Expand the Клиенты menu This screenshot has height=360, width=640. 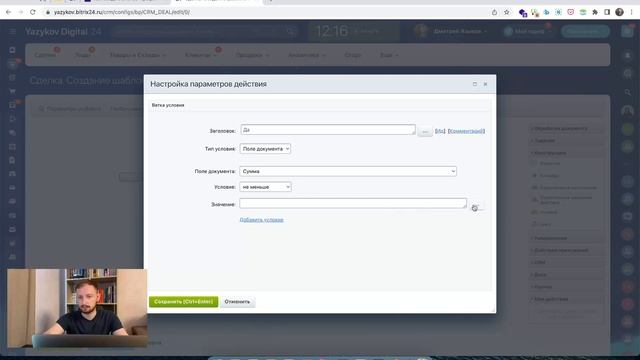pos(200,55)
